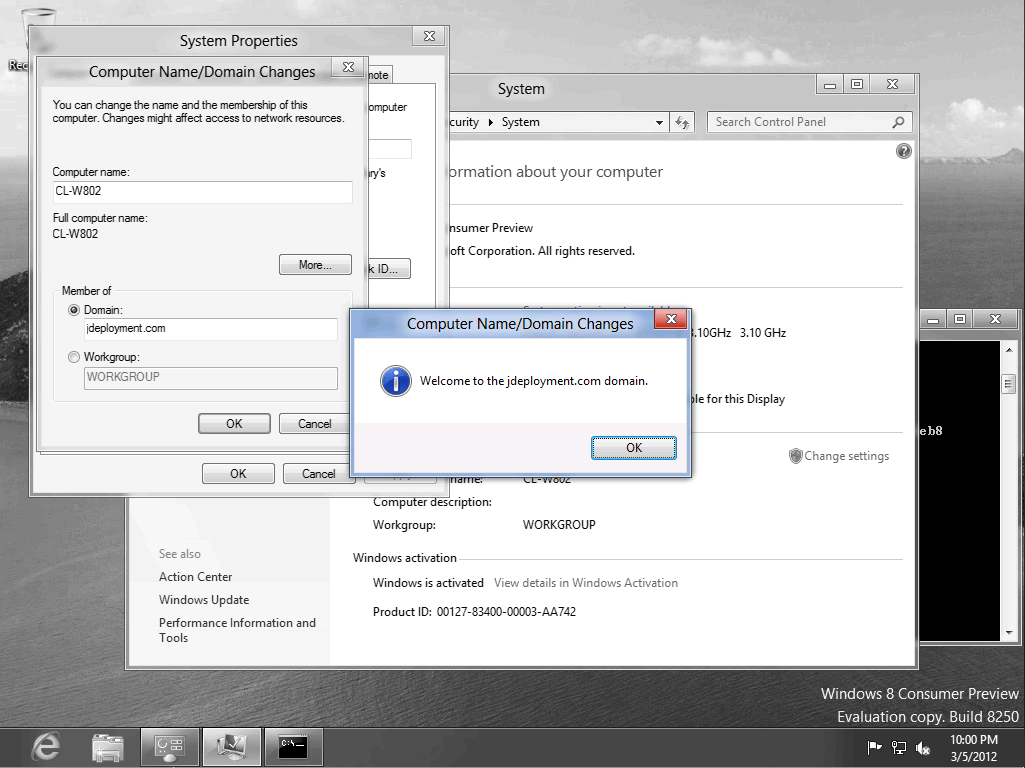This screenshot has height=768, width=1025.
Task: Close the System Properties window
Action: click(x=429, y=36)
